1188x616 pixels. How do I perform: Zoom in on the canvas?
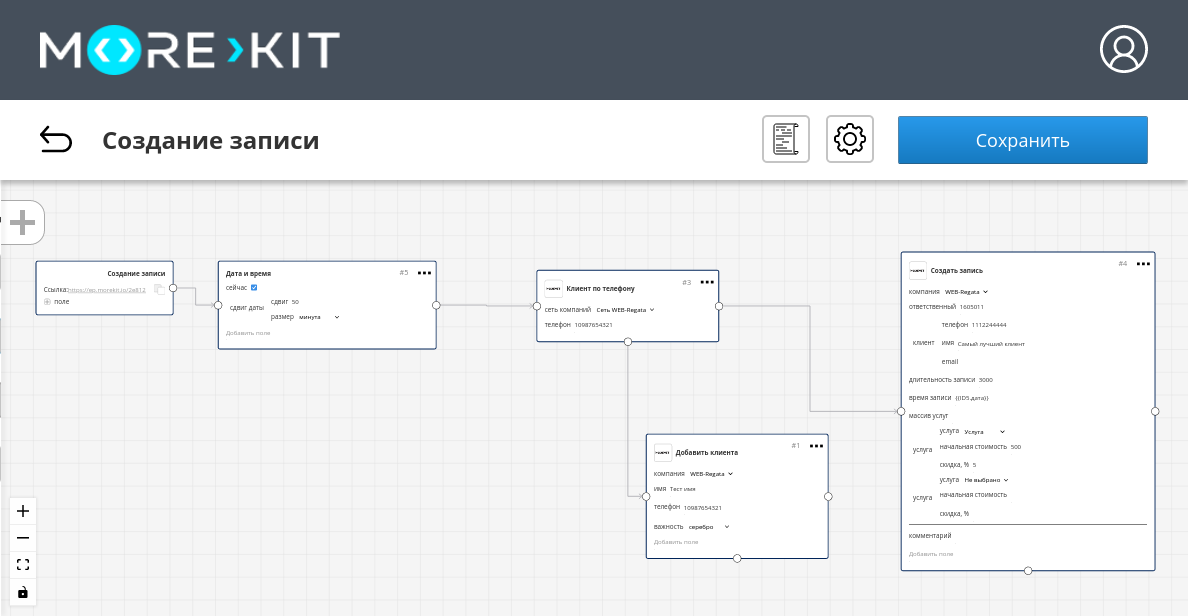coord(23,510)
